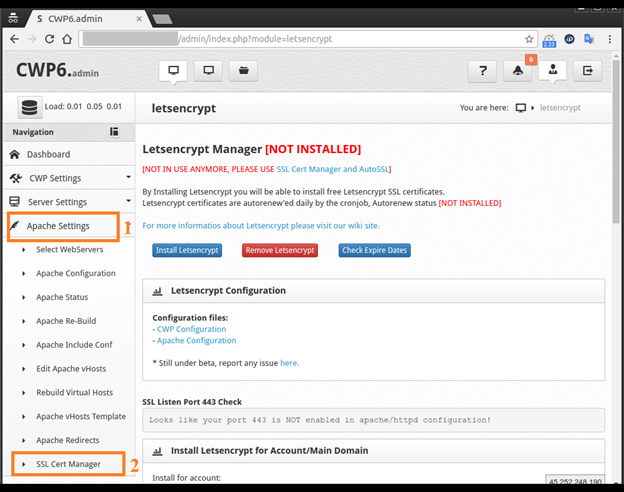Open Apache vHosts Template item

pos(81,417)
